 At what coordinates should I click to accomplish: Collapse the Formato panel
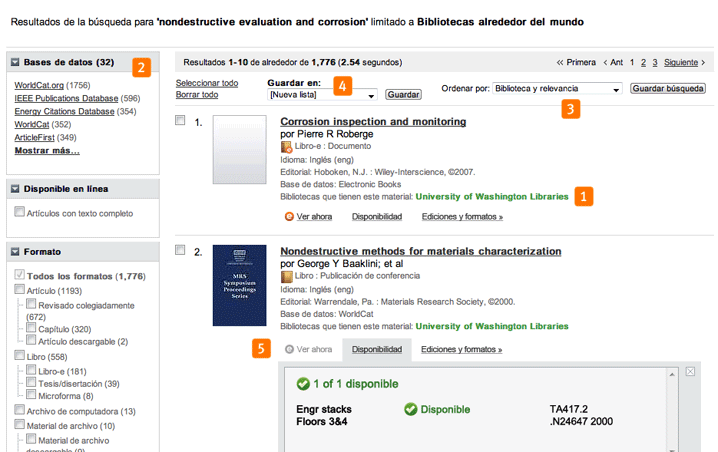pyautogui.click(x=16, y=251)
